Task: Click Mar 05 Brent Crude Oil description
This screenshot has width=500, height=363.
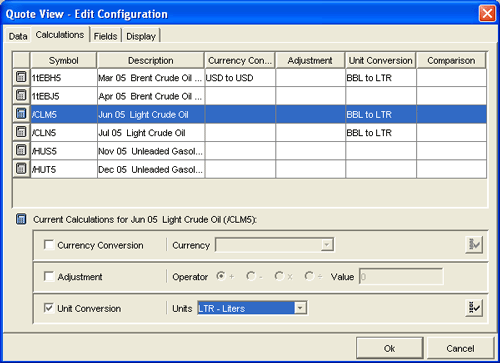Action: (x=151, y=78)
